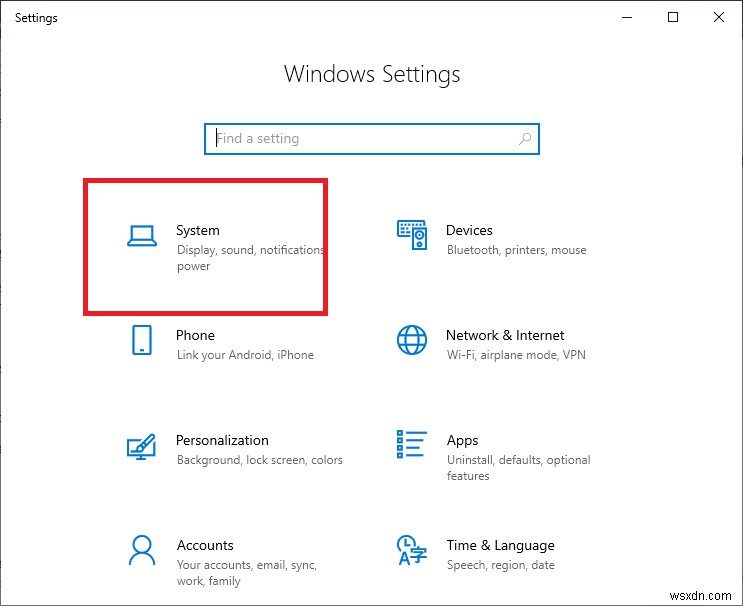Open the Personalization category label
Screen dimensions: 743x606
[x=222, y=441]
